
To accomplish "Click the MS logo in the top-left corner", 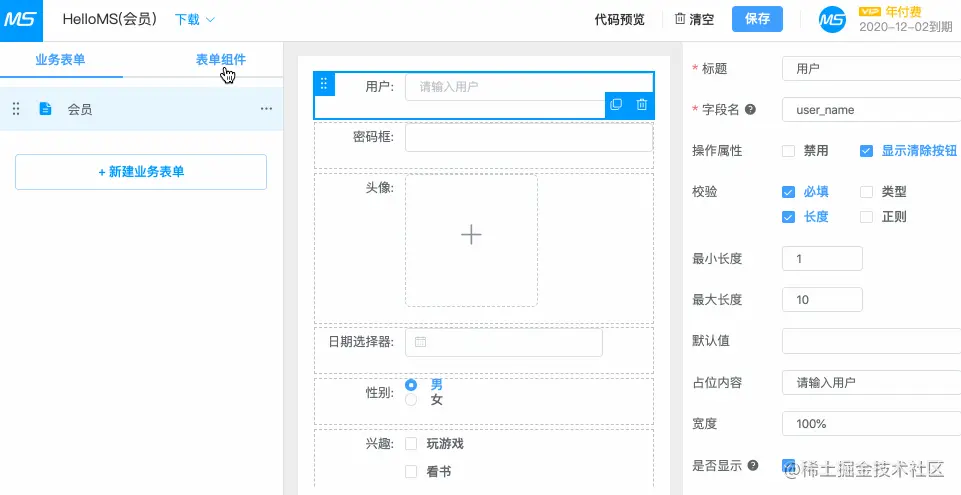I will point(21,20).
